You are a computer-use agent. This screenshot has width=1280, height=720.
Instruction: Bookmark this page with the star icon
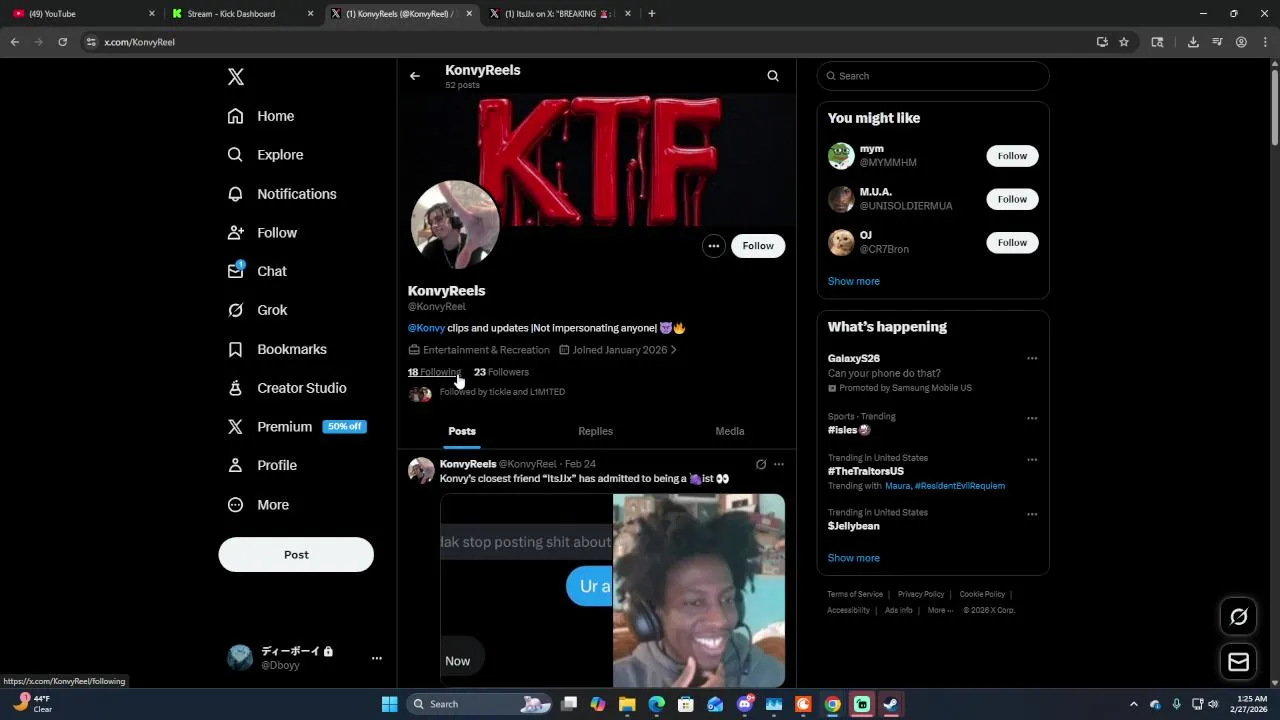1124,42
